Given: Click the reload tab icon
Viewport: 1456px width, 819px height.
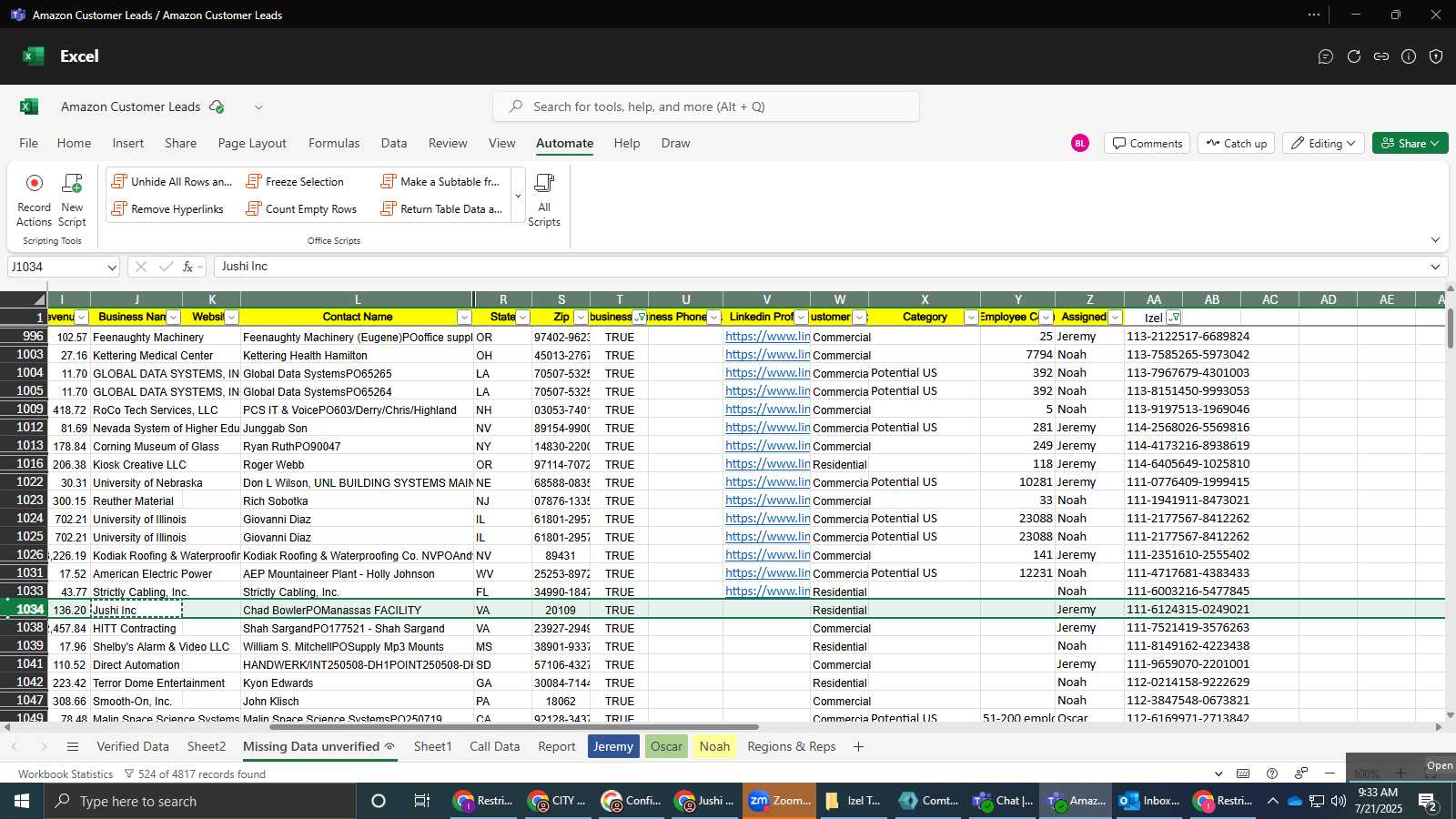Looking at the screenshot, I should [1354, 56].
